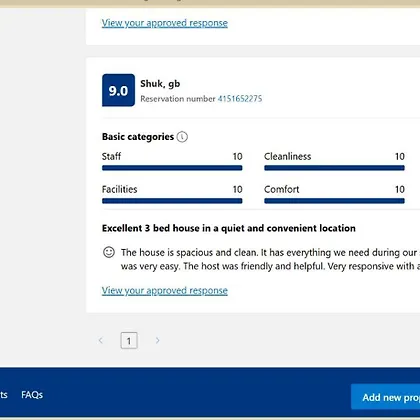Open top View your approved response link
The height and width of the screenshot is (420, 420).
(x=165, y=23)
